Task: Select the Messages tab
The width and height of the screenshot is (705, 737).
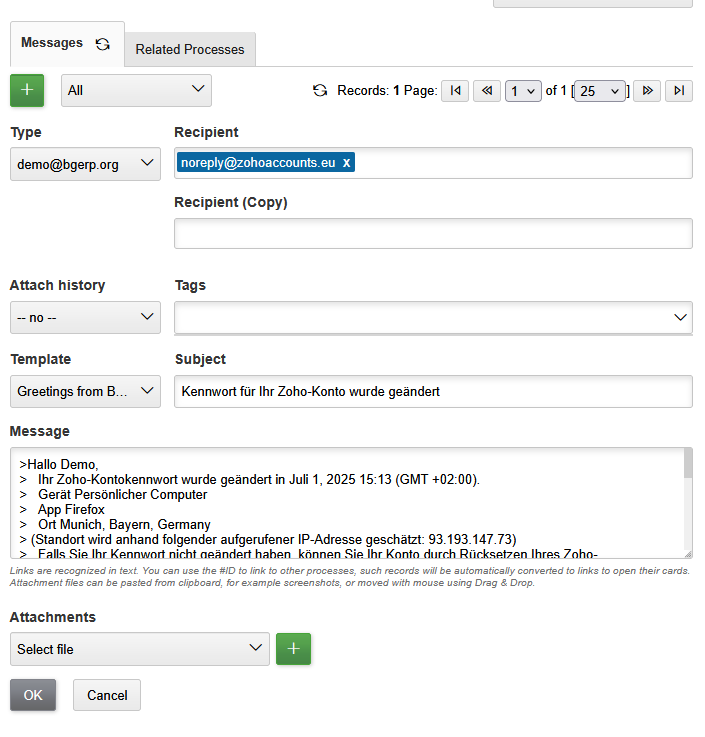Action: [x=52, y=44]
